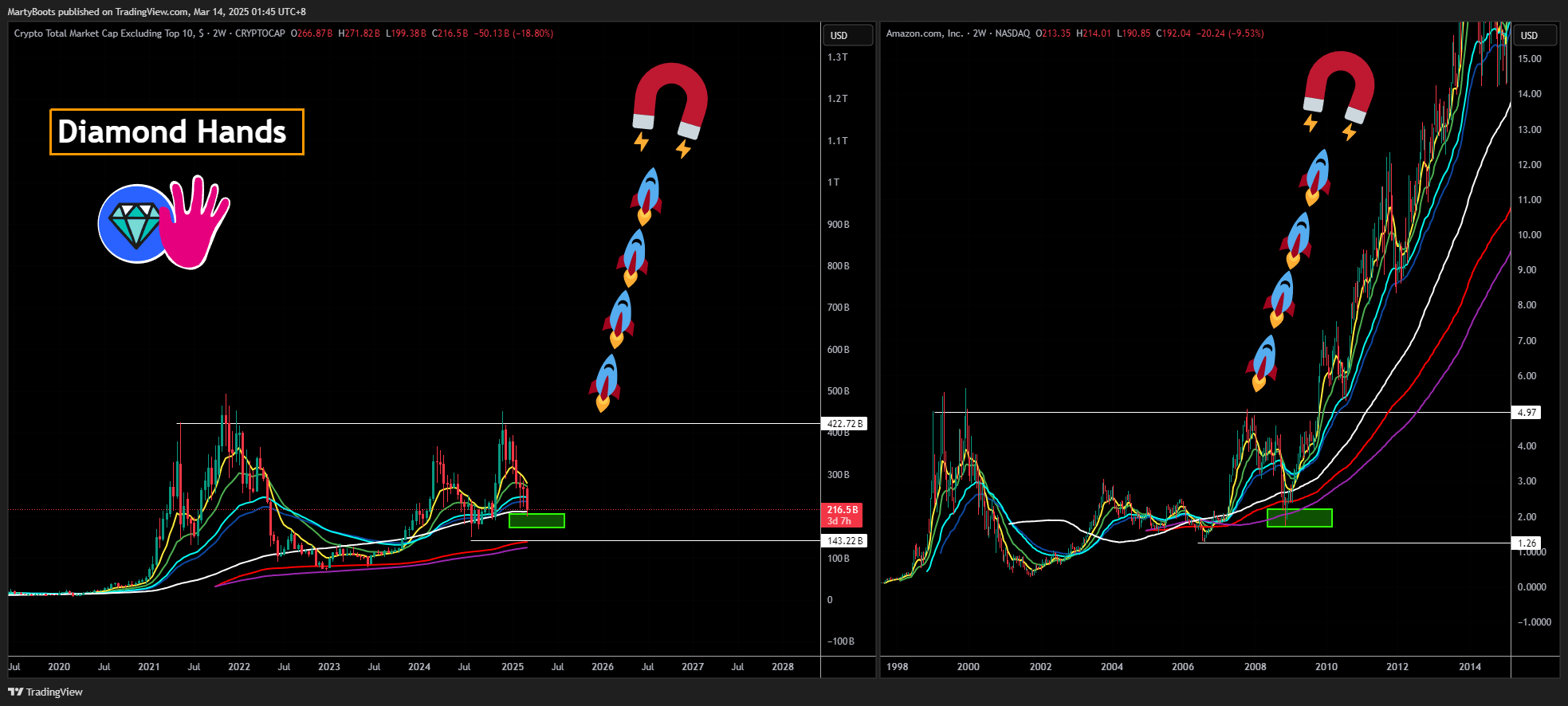Click the 4.97 price label on Amazon chart
The height and width of the screenshot is (706, 1568).
(x=1527, y=413)
